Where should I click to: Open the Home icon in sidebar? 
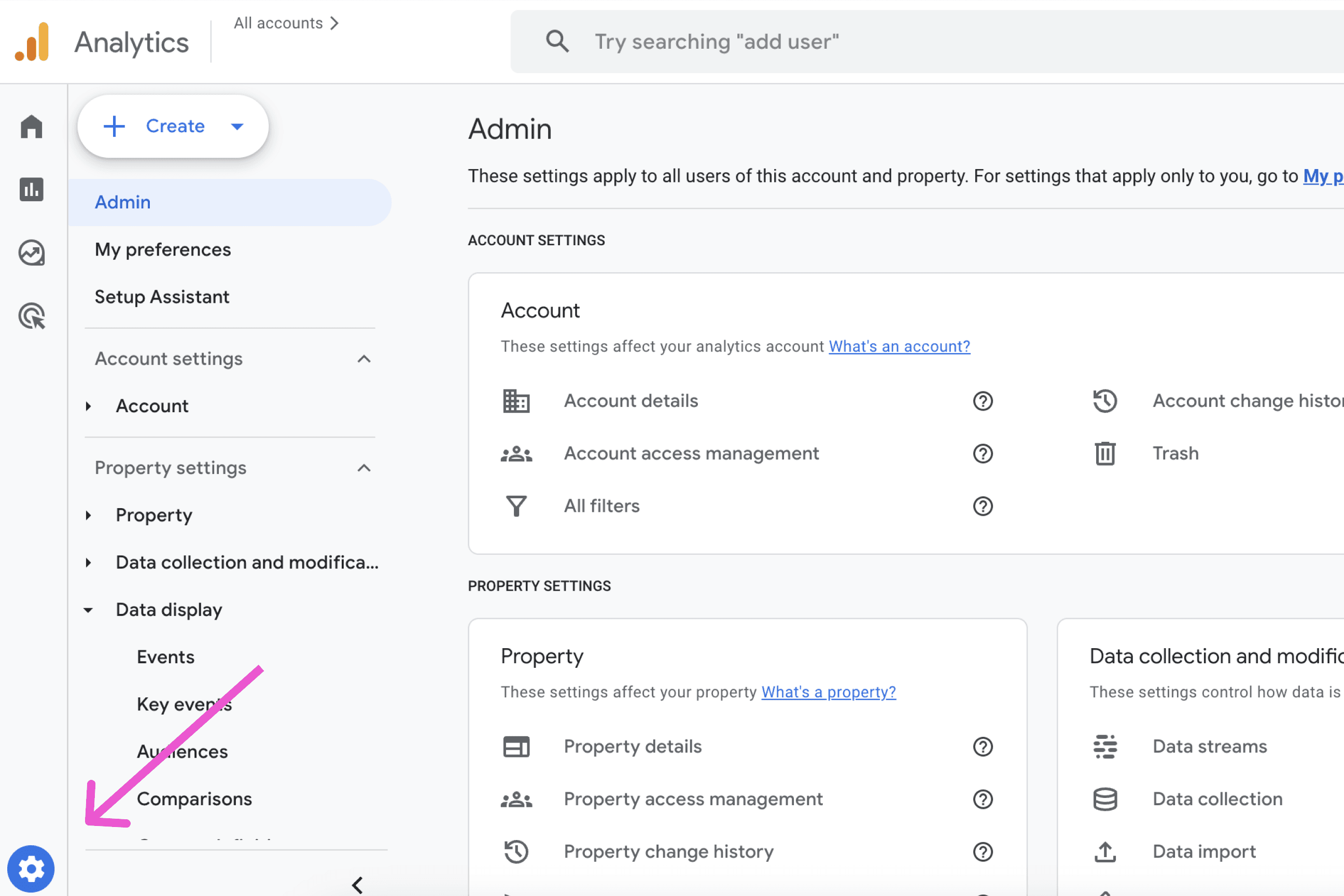tap(32, 127)
